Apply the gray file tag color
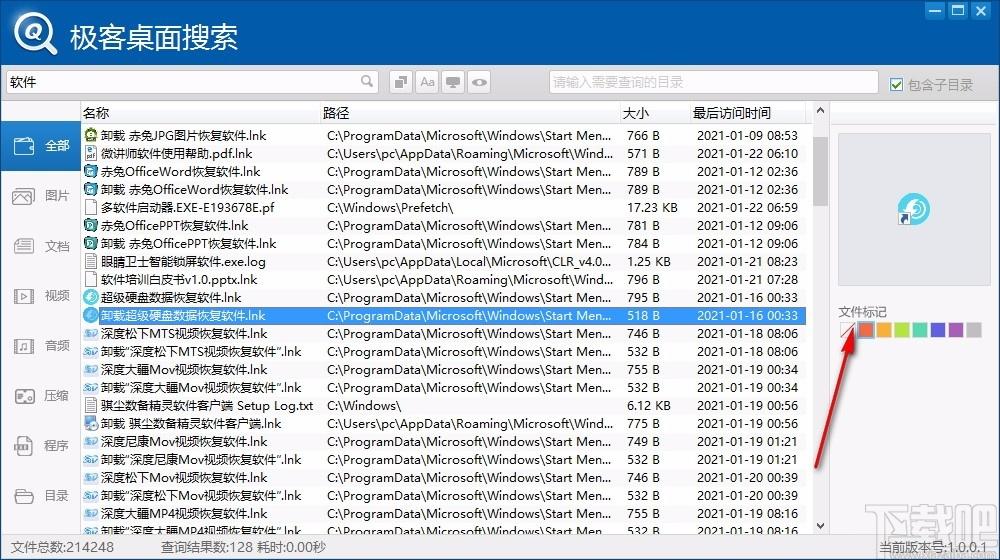This screenshot has height=560, width=1000. (x=974, y=330)
